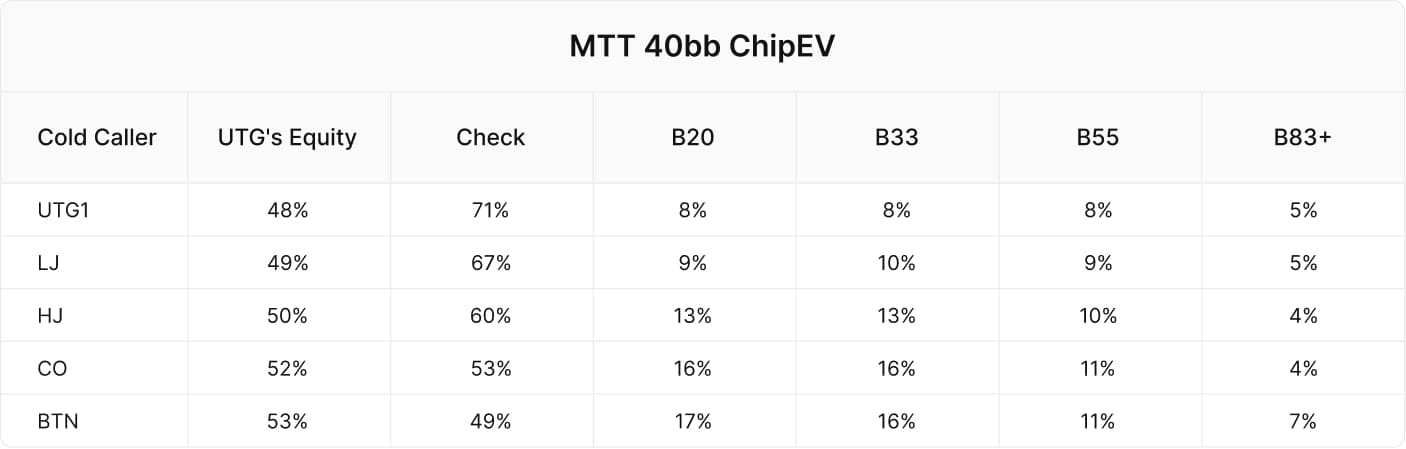Image resolution: width=1406 pixels, height=449 pixels.
Task: Click the 48% equity cell for UTG1
Action: pos(287,210)
